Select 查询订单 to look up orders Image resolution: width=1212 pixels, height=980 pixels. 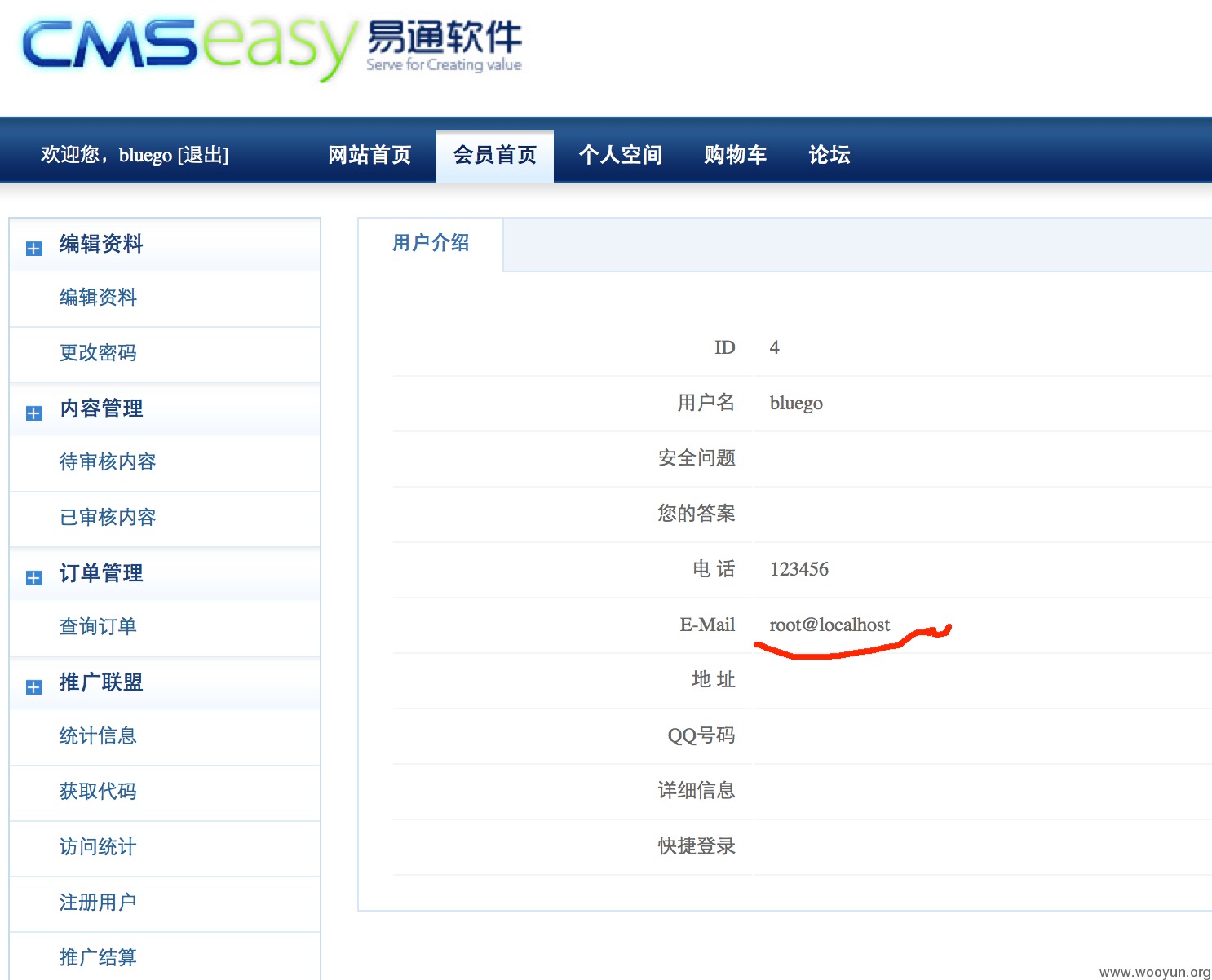pos(98,627)
